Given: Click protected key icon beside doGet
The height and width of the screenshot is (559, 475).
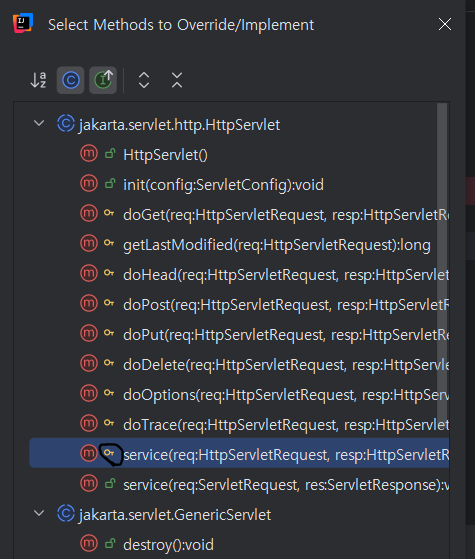Looking at the screenshot, I should 109,213.
